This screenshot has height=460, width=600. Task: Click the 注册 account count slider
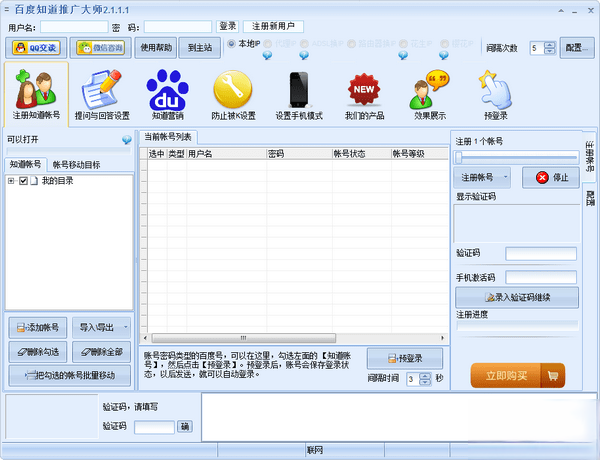pos(516,157)
